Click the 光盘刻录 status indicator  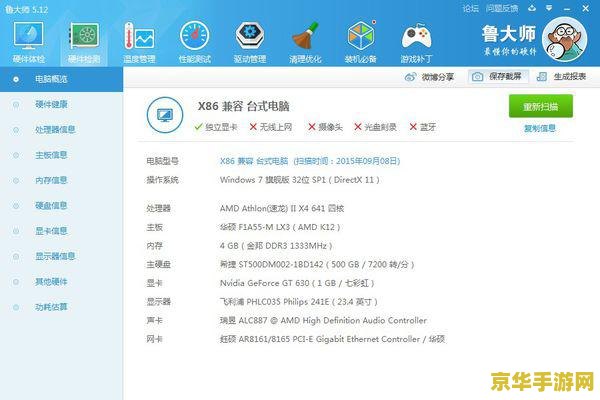(x=375, y=127)
